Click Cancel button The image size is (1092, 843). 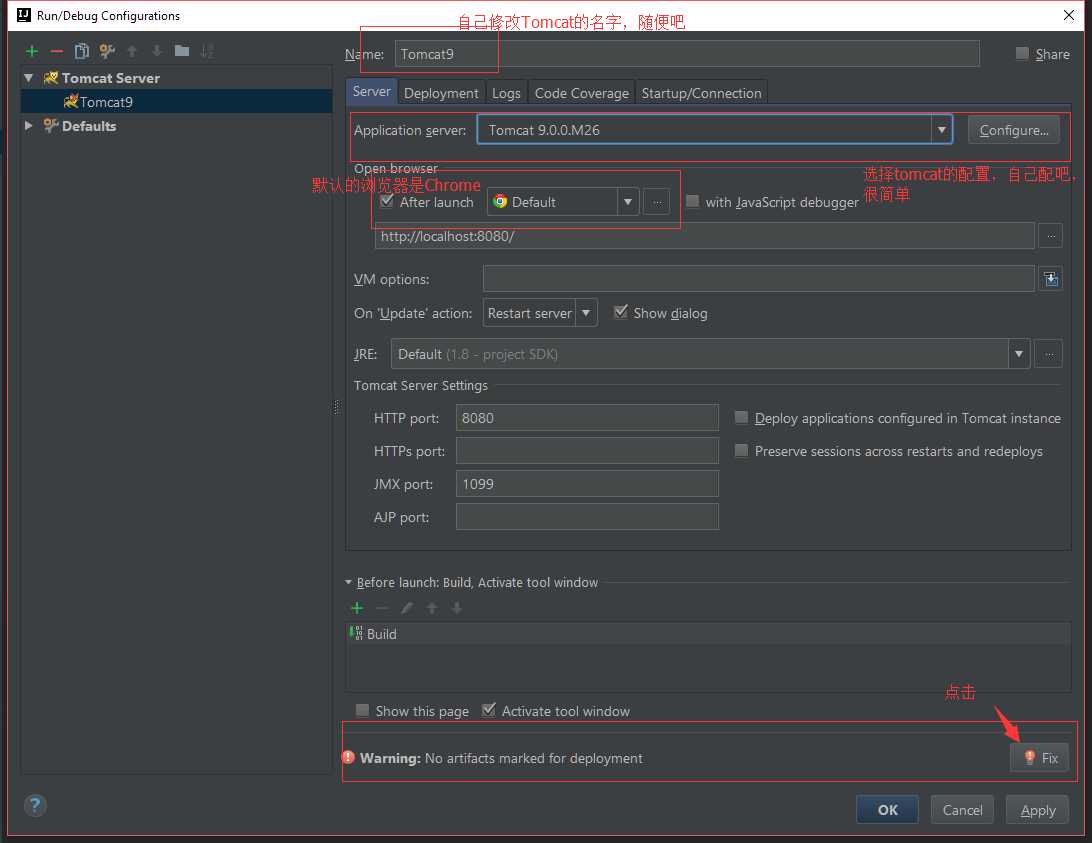tap(962, 810)
